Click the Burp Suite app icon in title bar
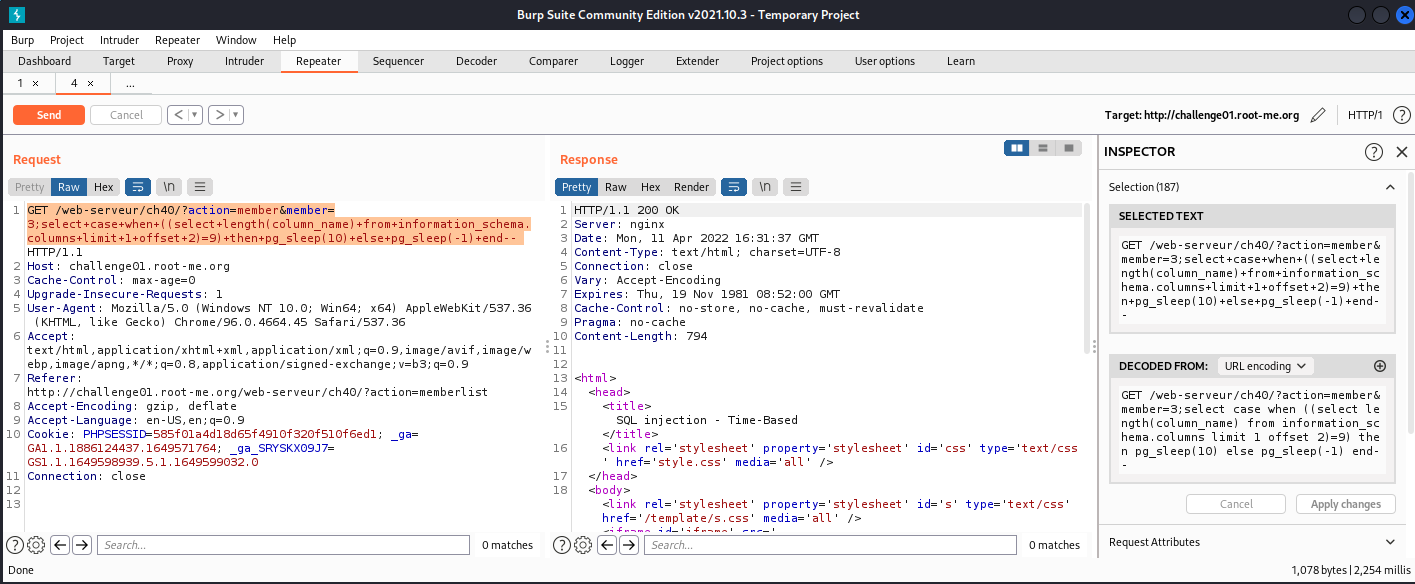 [16, 15]
